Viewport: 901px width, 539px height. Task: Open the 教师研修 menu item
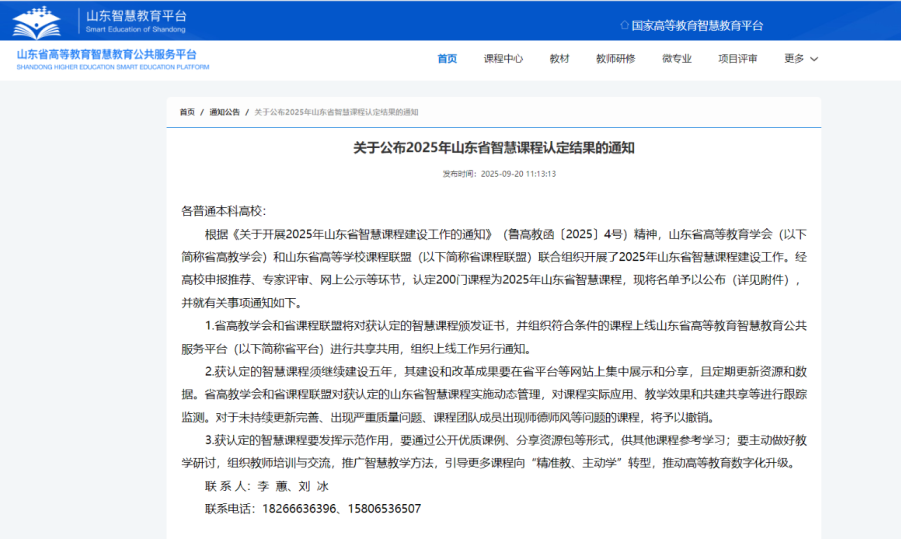pos(615,59)
